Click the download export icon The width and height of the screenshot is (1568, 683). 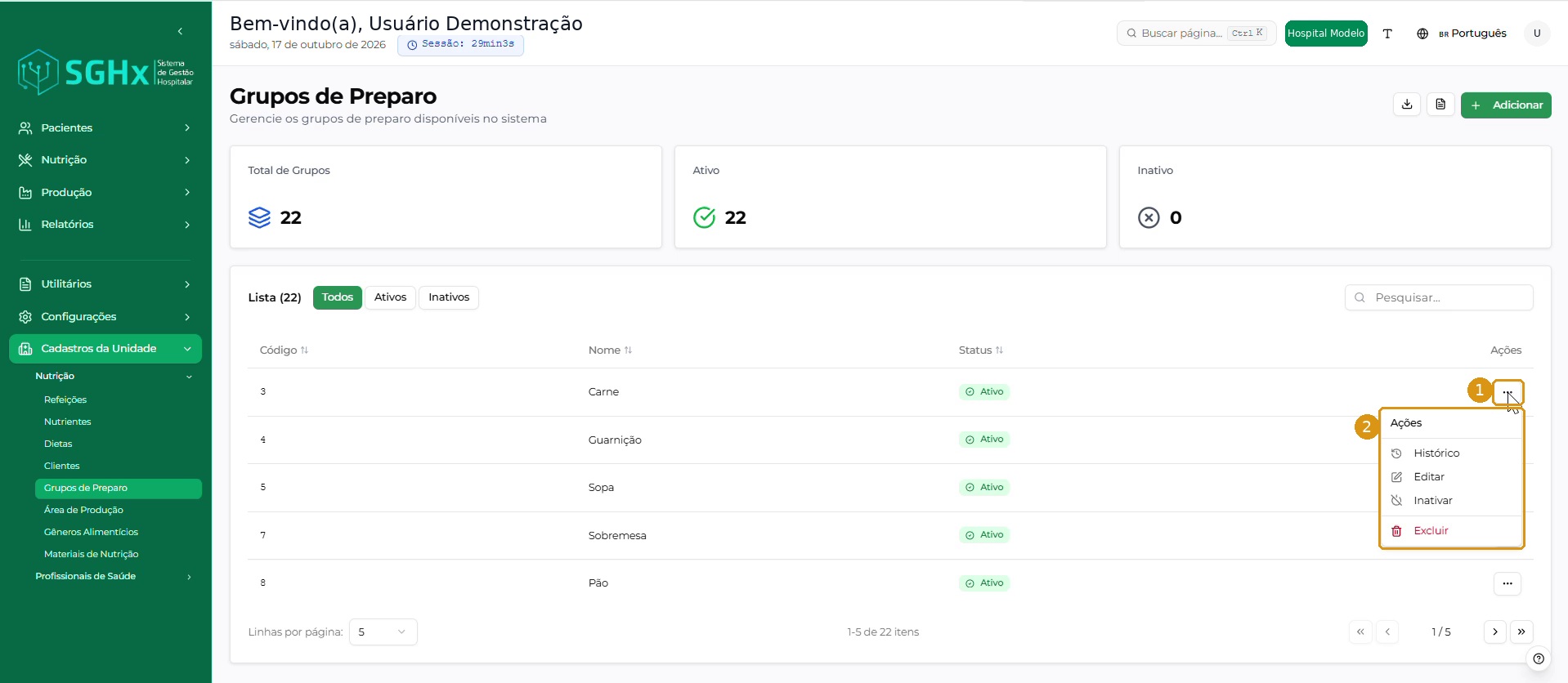click(1407, 105)
